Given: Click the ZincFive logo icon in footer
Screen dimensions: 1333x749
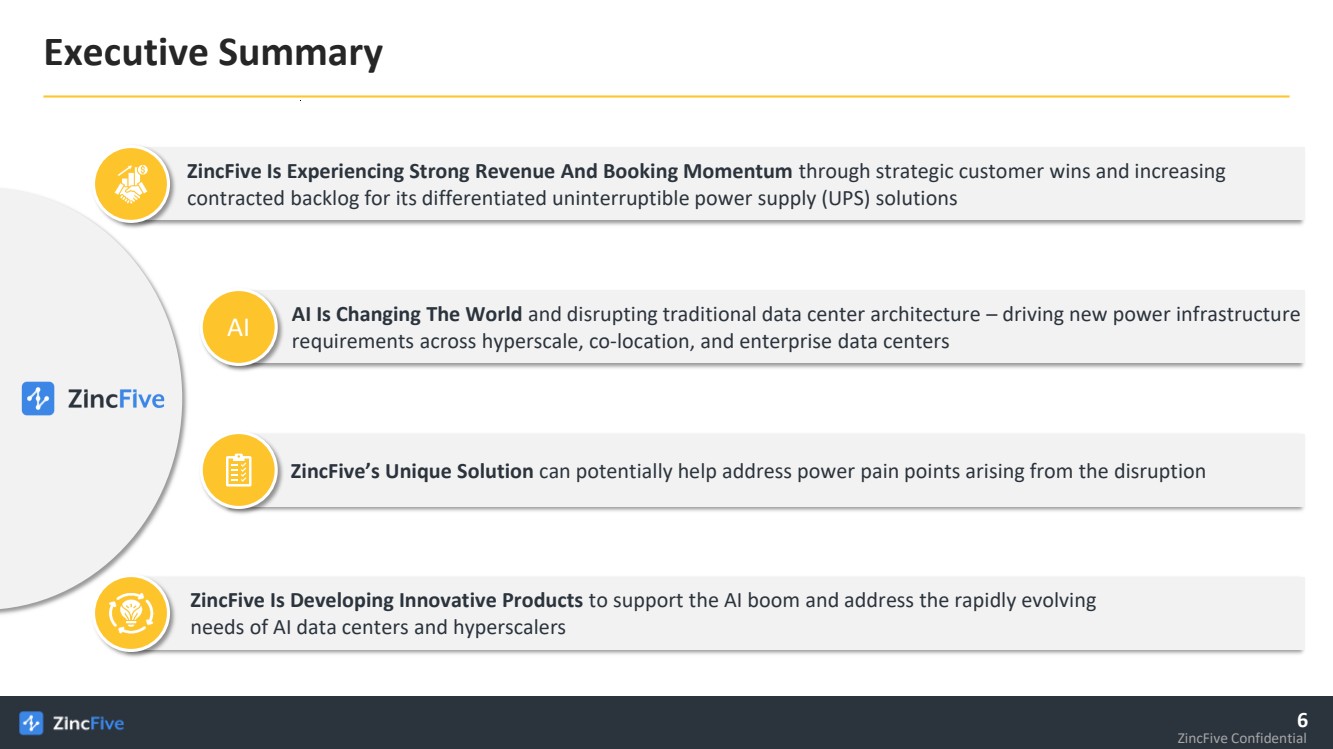Looking at the screenshot, I should (31, 723).
